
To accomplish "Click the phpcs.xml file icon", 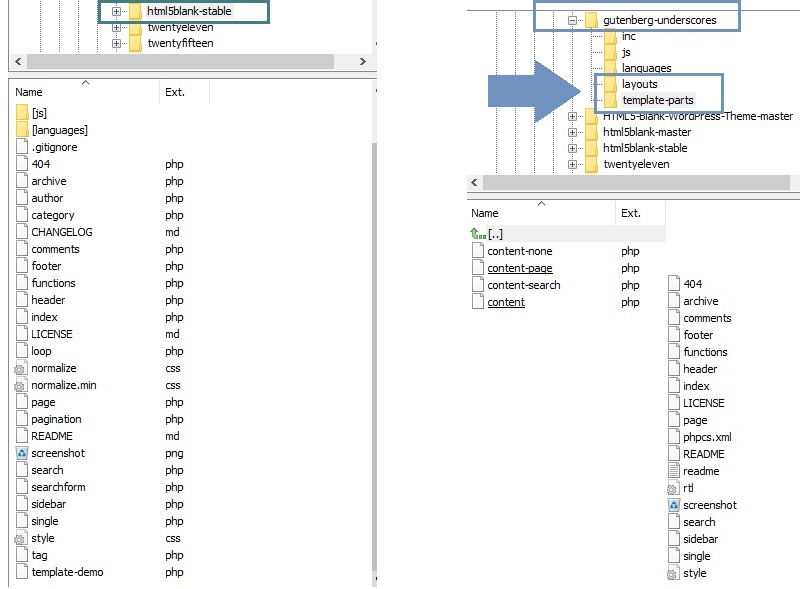I will click(674, 437).
